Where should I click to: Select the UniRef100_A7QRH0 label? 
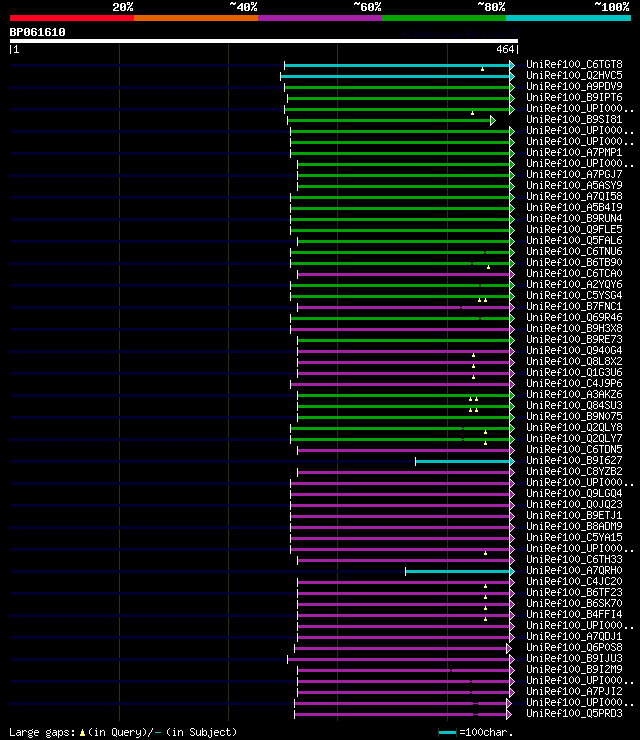(574, 571)
